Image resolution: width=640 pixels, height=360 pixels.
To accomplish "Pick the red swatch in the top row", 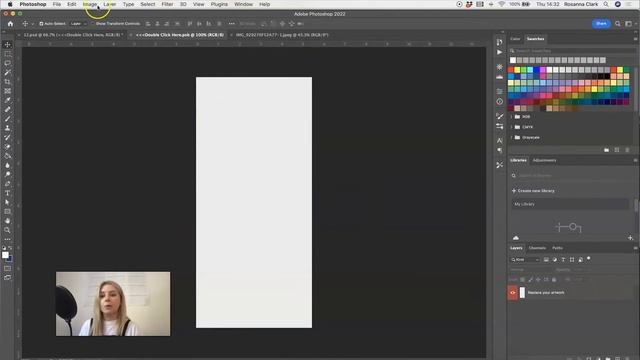I will coord(511,70).
